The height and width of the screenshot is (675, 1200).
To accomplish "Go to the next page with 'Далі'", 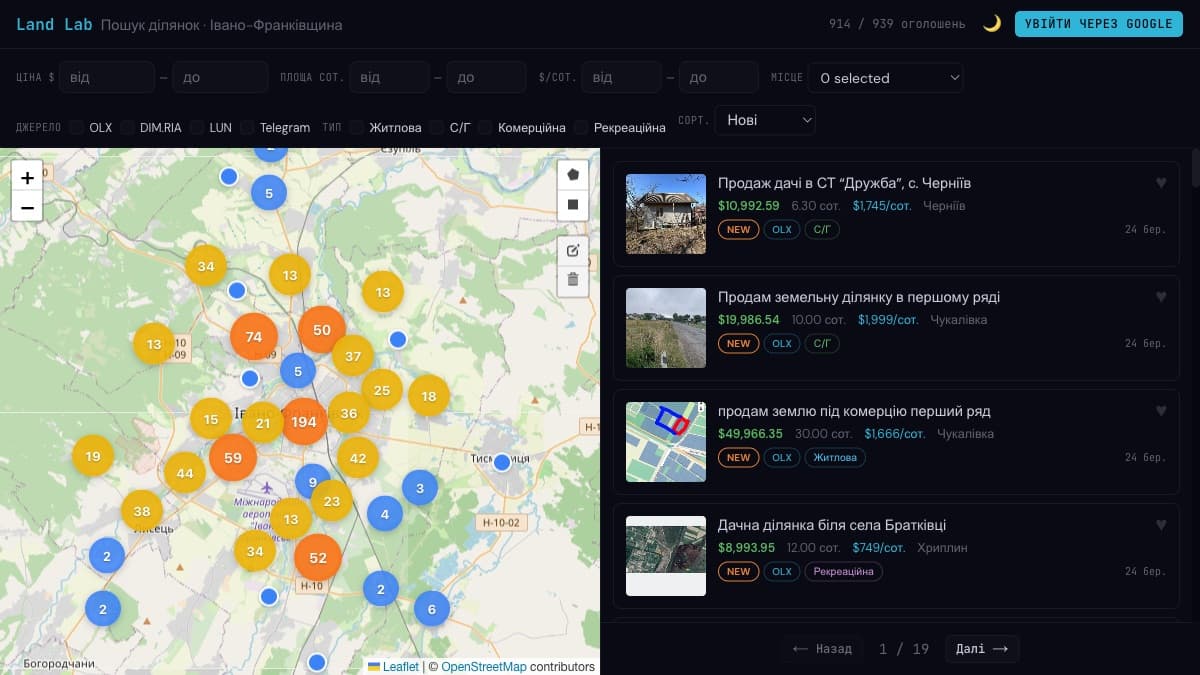I will tap(981, 649).
